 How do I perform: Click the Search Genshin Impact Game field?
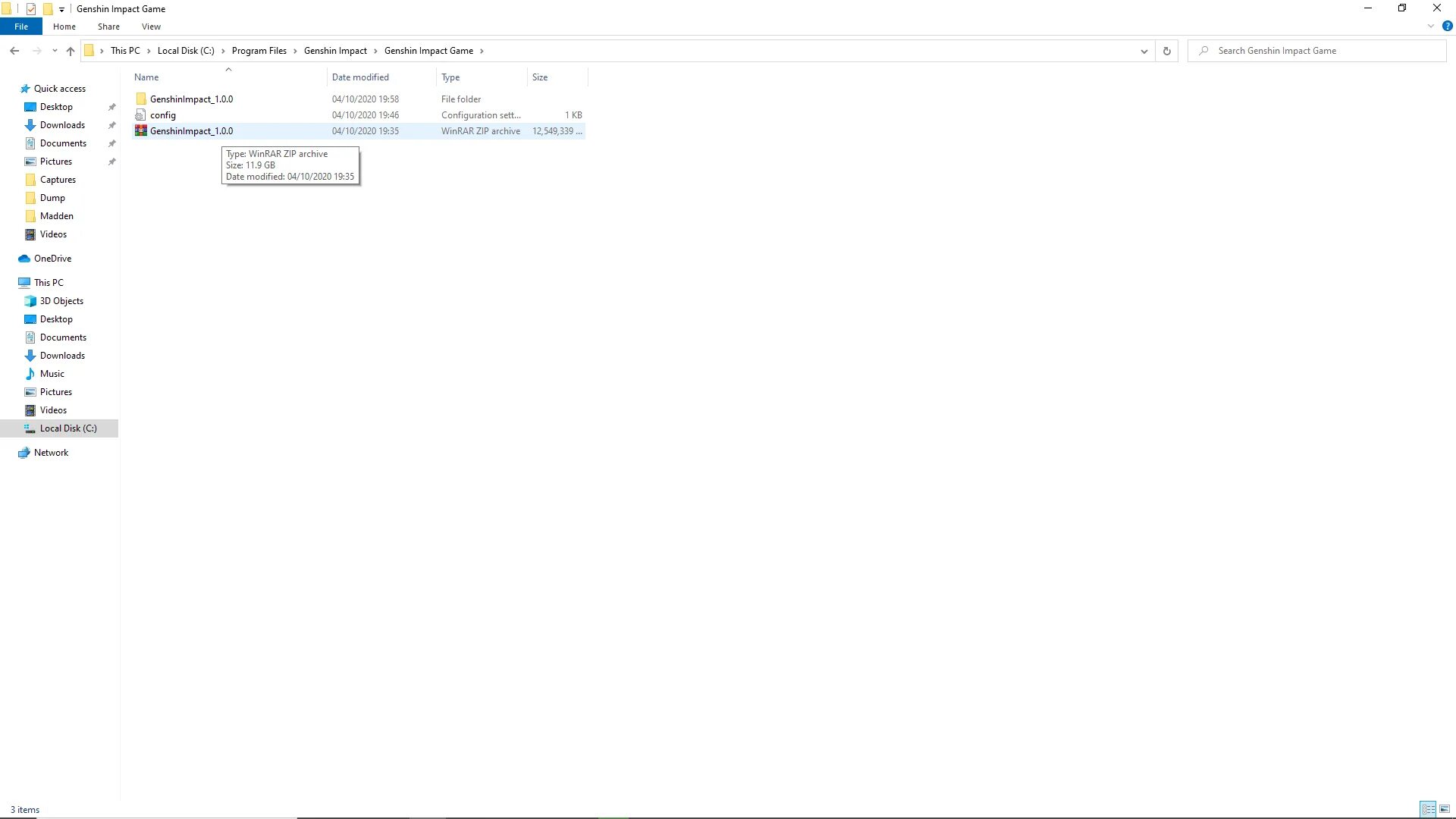tap(1317, 51)
